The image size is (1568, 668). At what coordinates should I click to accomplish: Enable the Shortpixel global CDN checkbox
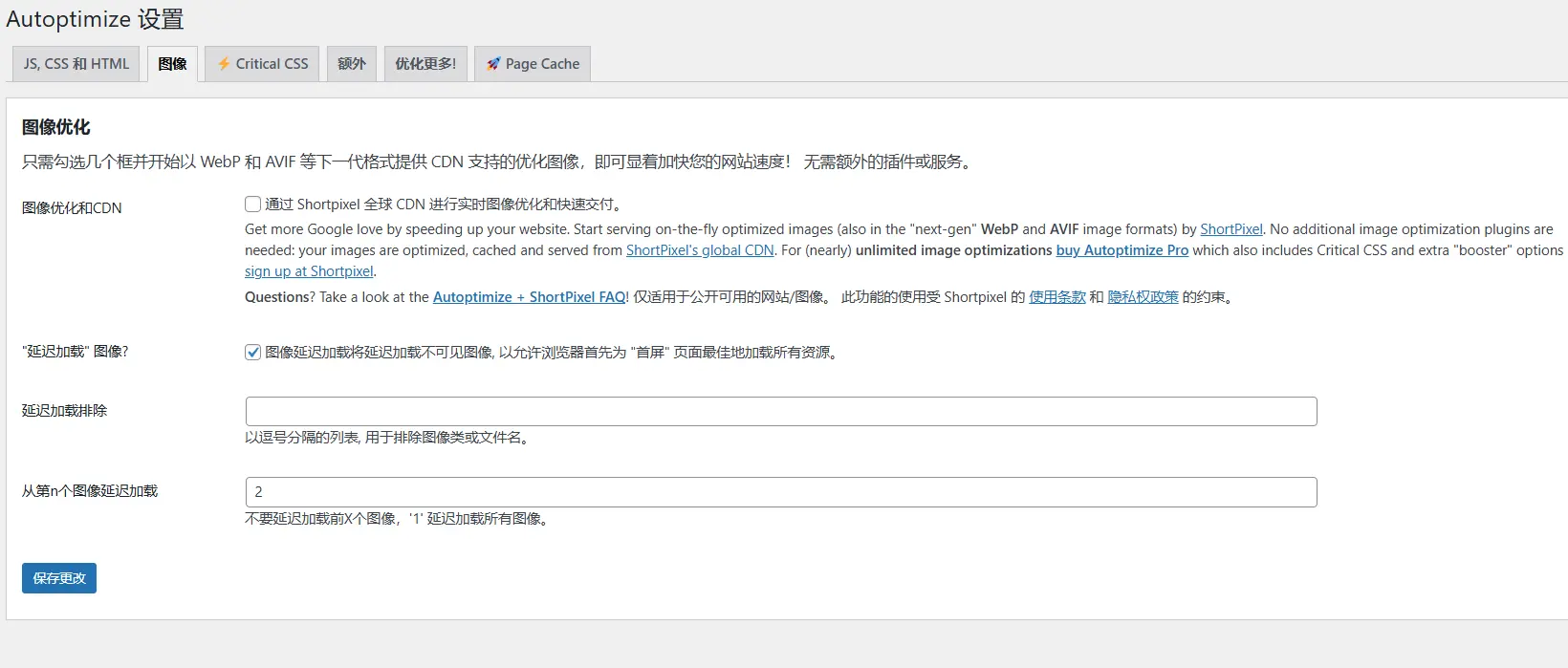(x=252, y=204)
